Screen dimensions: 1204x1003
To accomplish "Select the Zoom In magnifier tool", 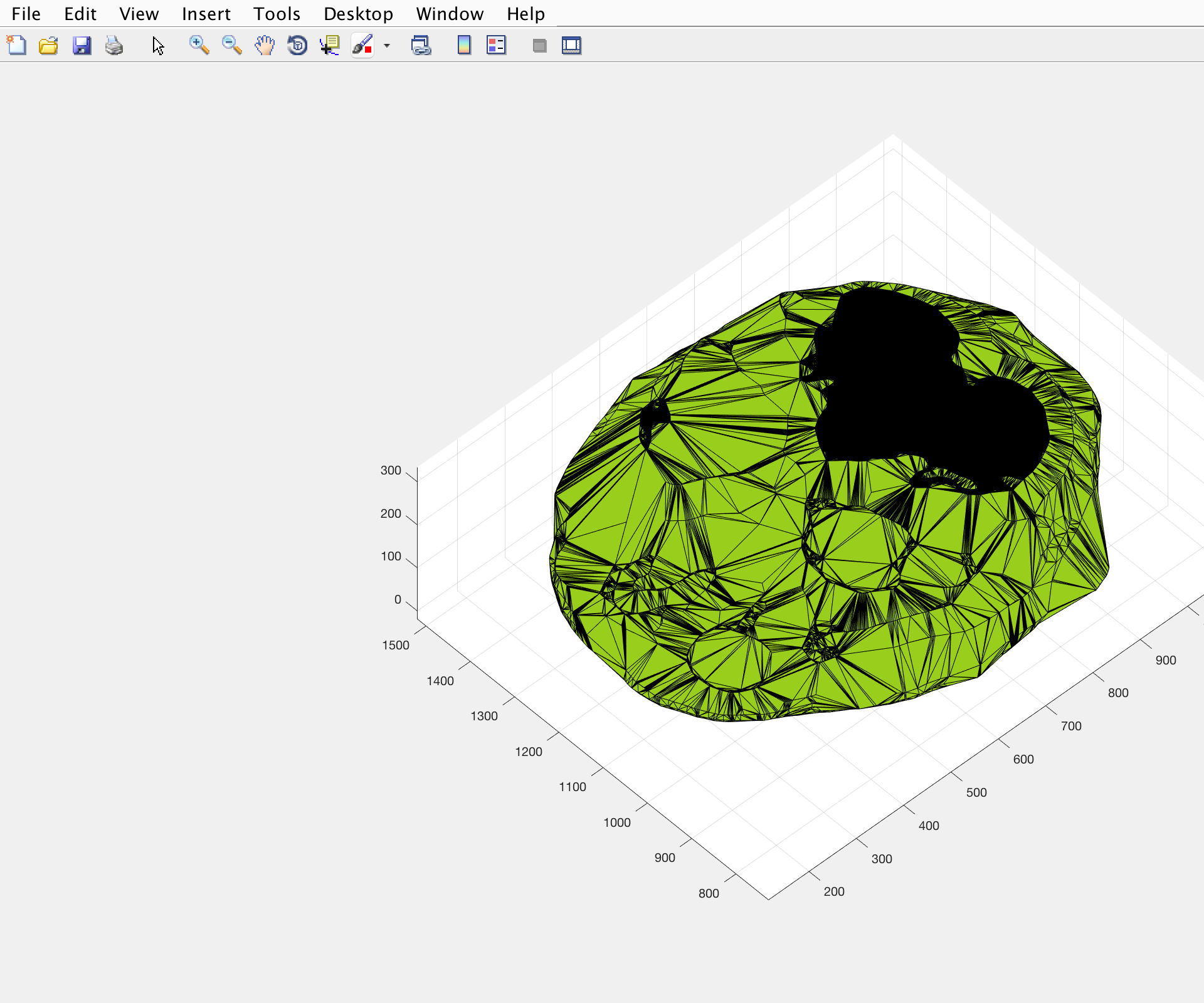I will pyautogui.click(x=199, y=45).
